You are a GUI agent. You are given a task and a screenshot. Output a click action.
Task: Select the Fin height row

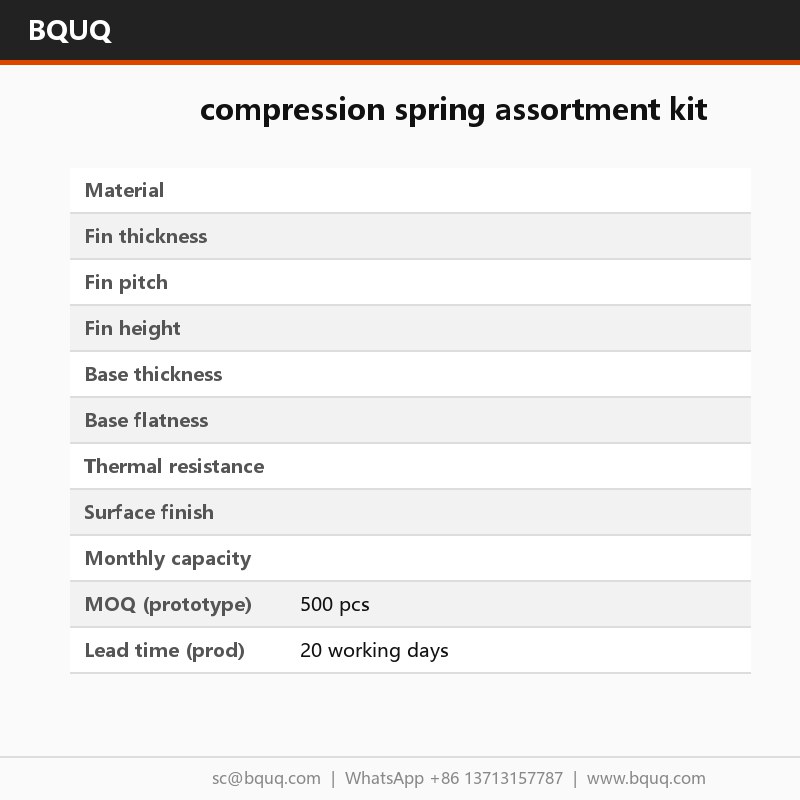pyautogui.click(x=410, y=328)
